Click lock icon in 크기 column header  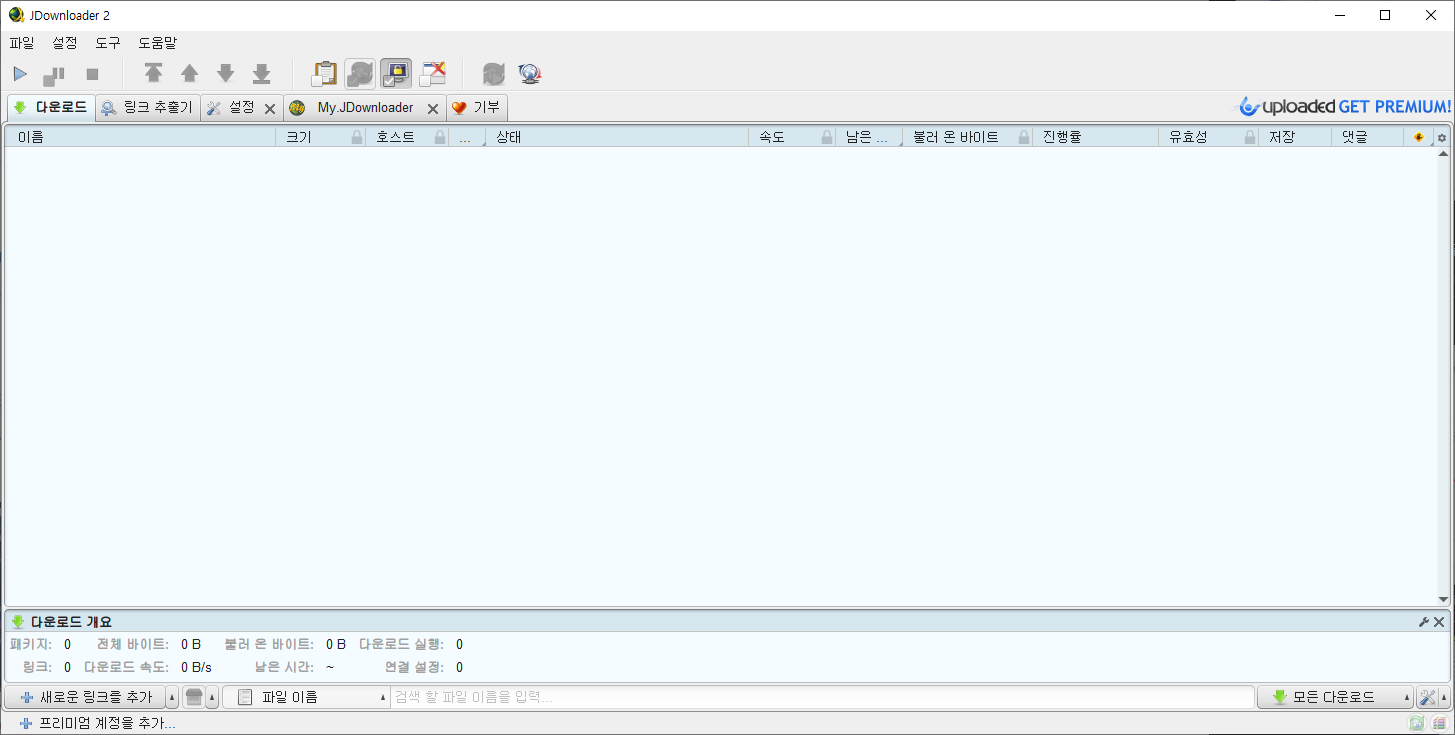tap(357, 138)
